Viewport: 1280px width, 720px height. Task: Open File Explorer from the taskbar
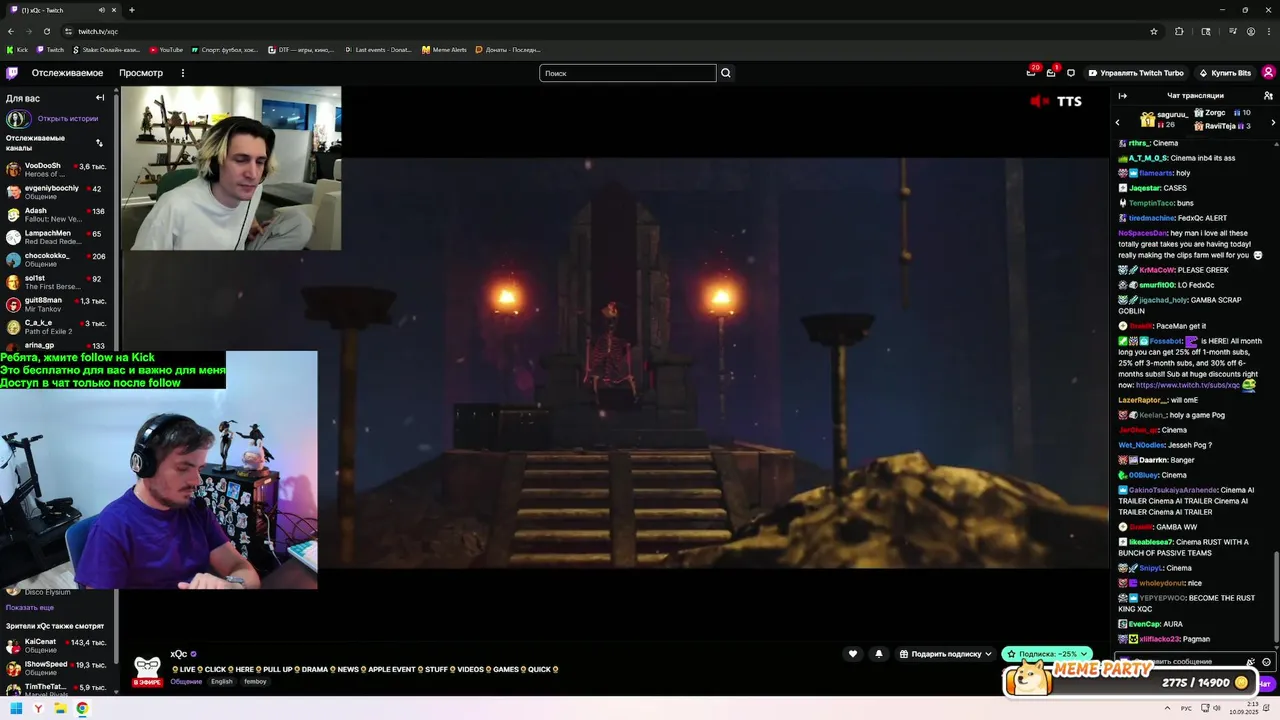point(60,708)
